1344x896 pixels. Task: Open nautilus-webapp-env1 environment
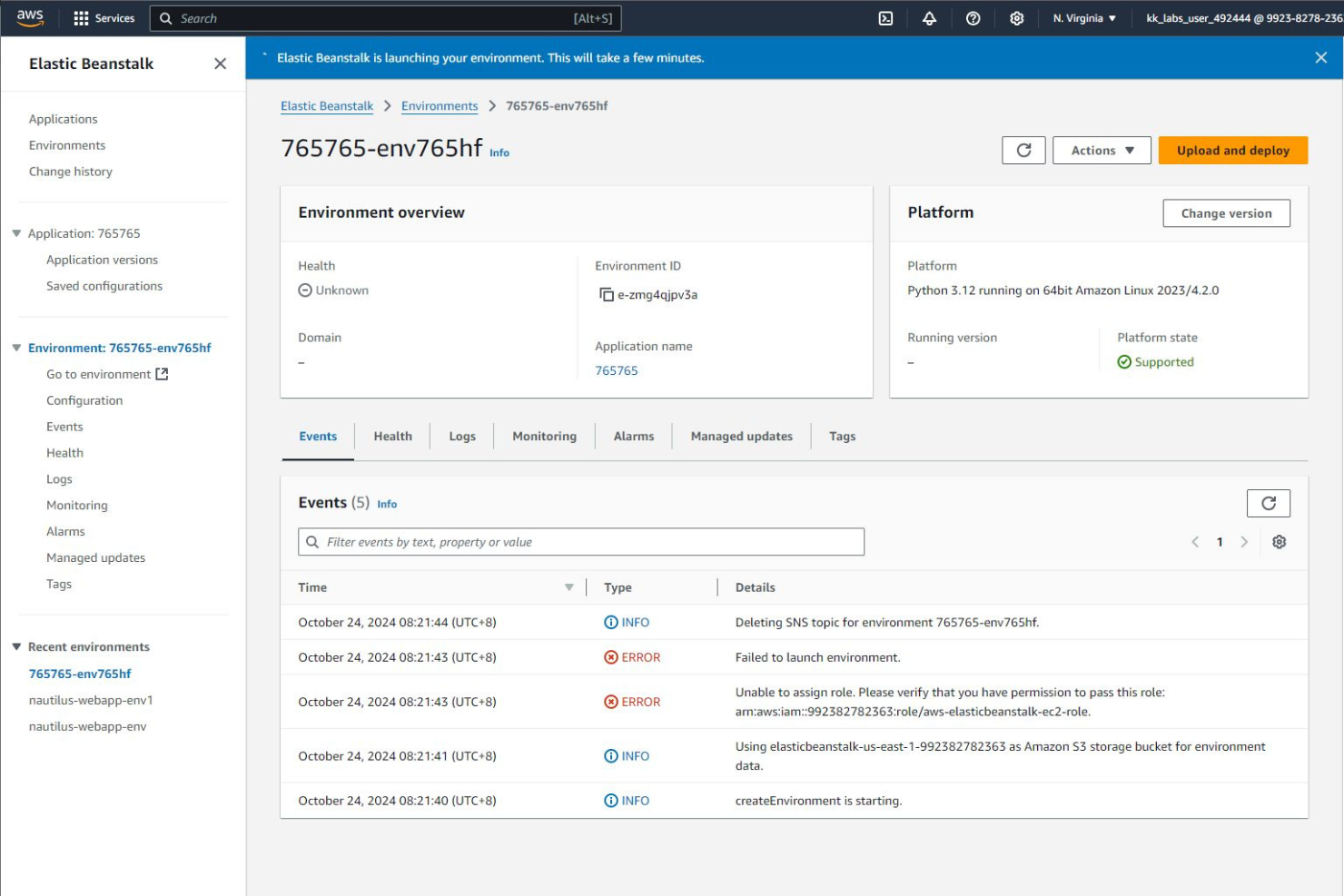pyautogui.click(x=91, y=700)
